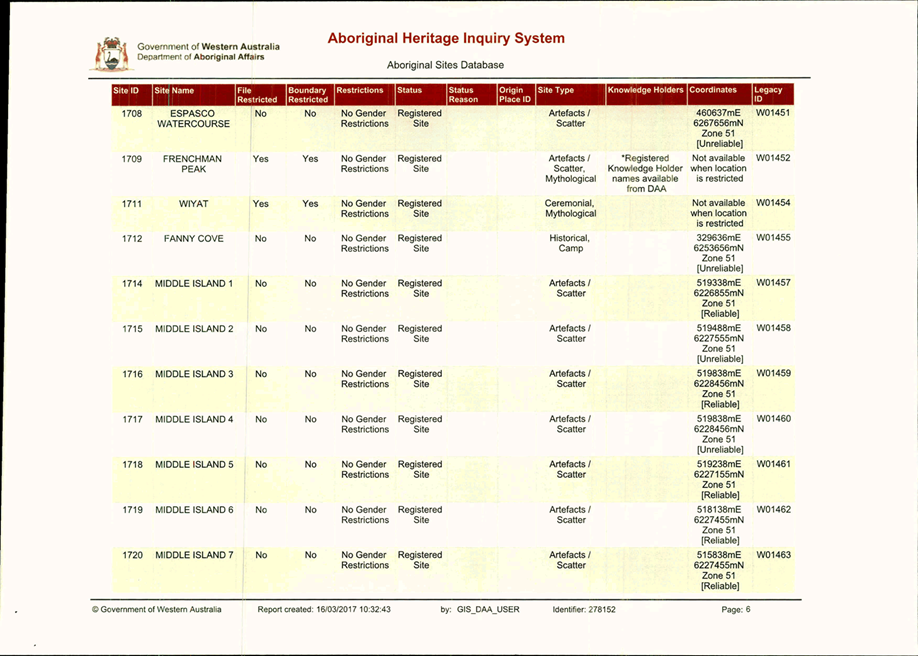Select coordinates 519338mE of Middle Island 1
Image resolution: width=918 pixels, height=656 pixels.
coord(719,283)
